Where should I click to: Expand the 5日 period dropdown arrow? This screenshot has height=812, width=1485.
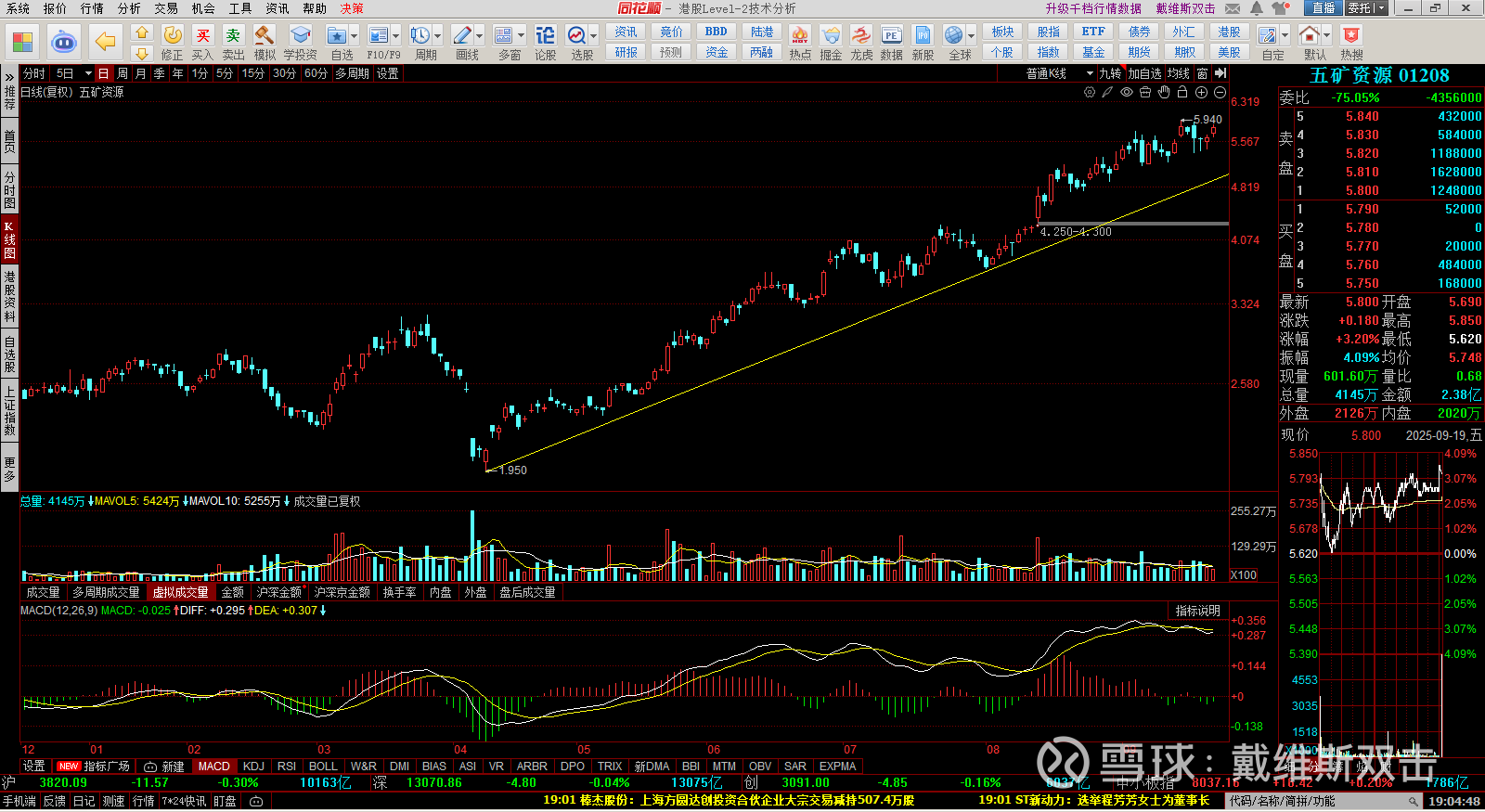pos(88,73)
